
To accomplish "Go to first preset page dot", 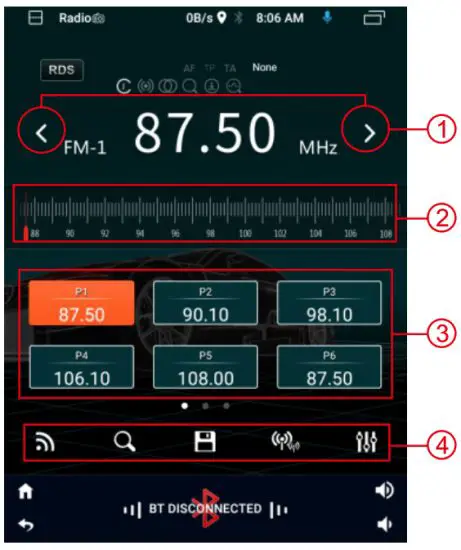I will point(185,406).
